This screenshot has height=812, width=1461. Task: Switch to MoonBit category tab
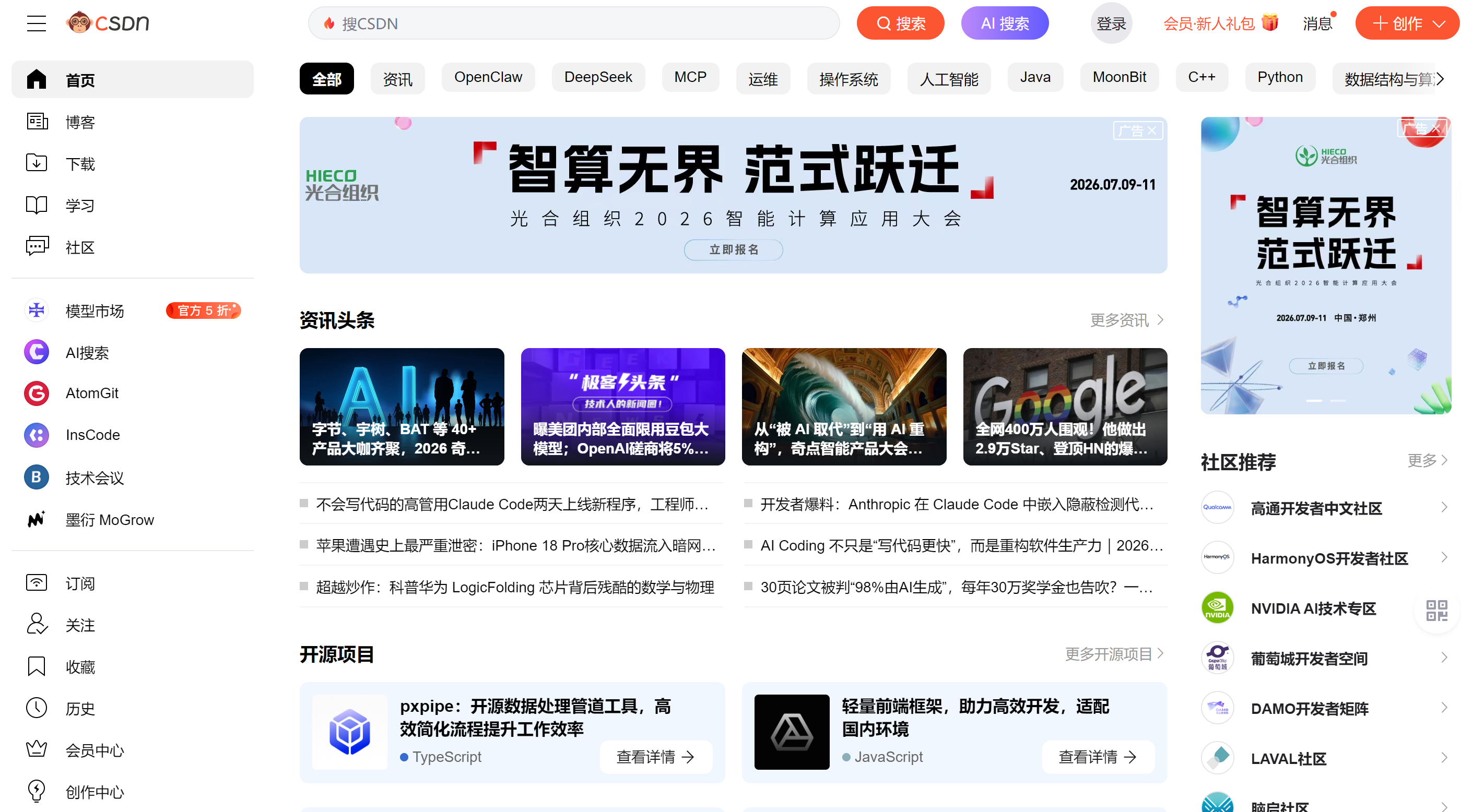(1119, 78)
